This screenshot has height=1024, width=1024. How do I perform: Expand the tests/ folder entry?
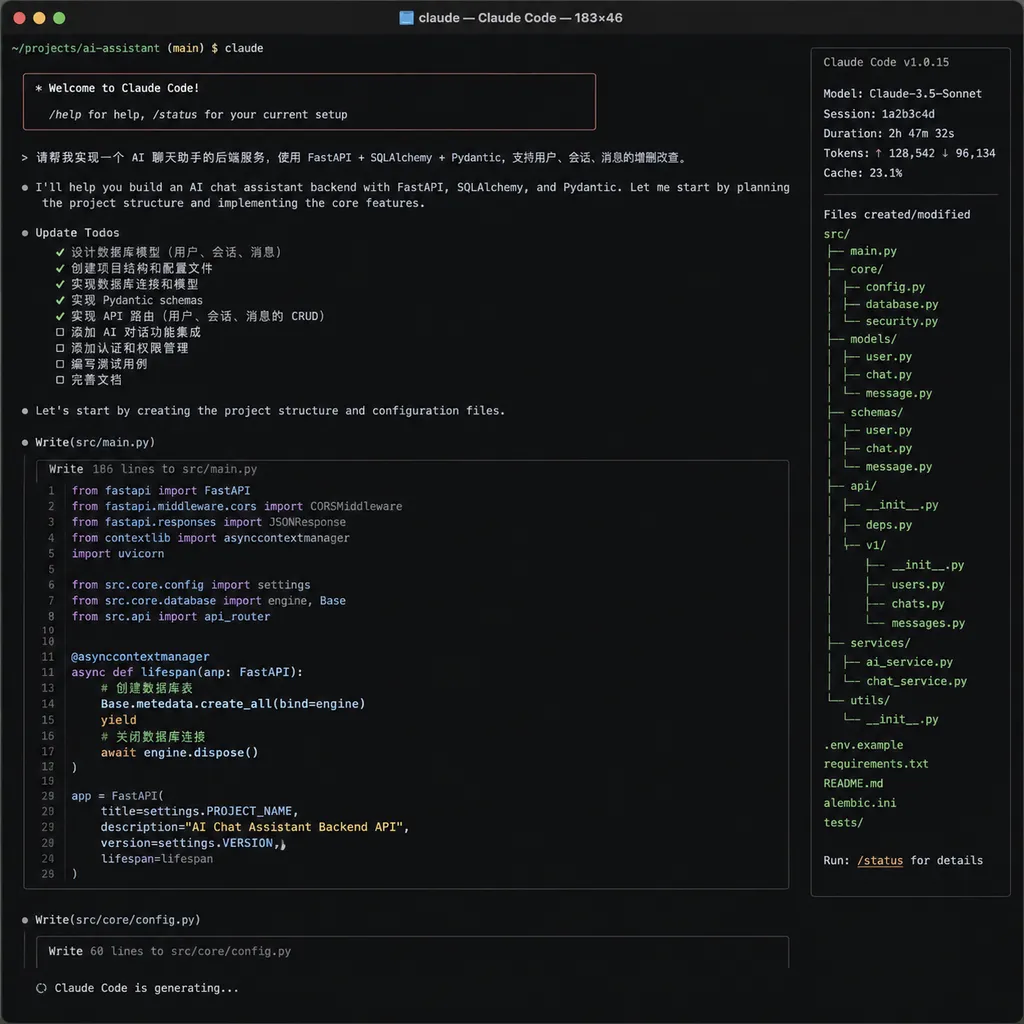tap(843, 823)
